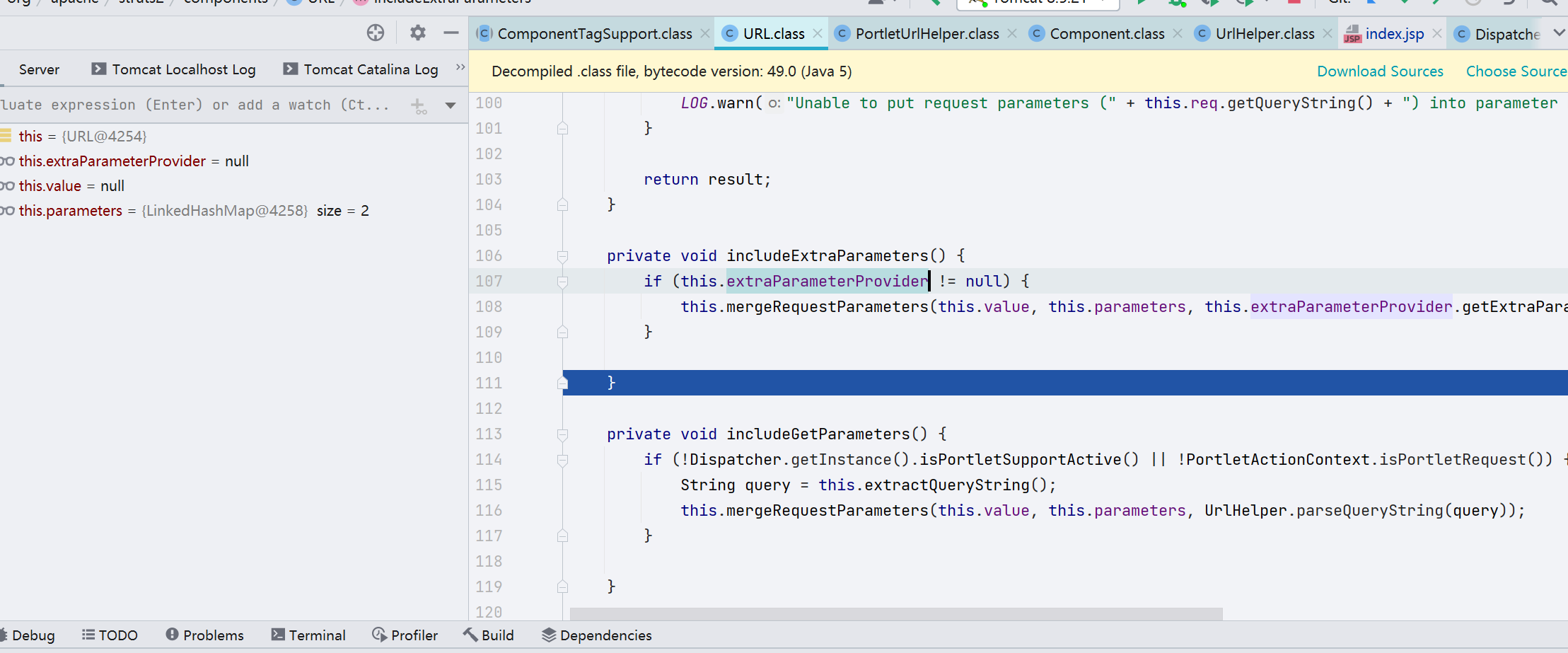Close the Component.class tab
Screen dimensions: 1568x653
[x=1178, y=33]
